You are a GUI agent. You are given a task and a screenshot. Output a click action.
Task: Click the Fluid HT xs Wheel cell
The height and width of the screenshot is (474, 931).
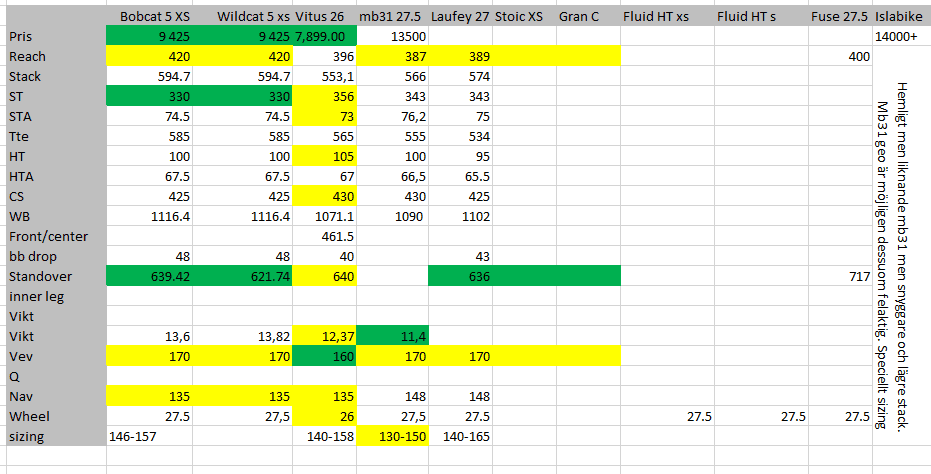668,417
